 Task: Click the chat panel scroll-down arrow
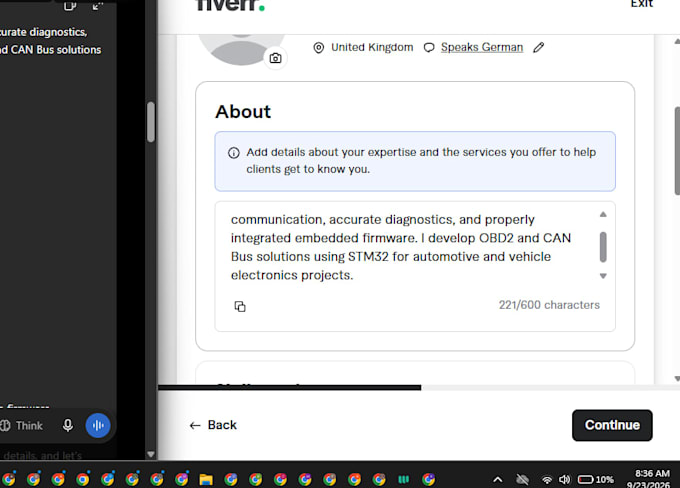tap(150, 455)
